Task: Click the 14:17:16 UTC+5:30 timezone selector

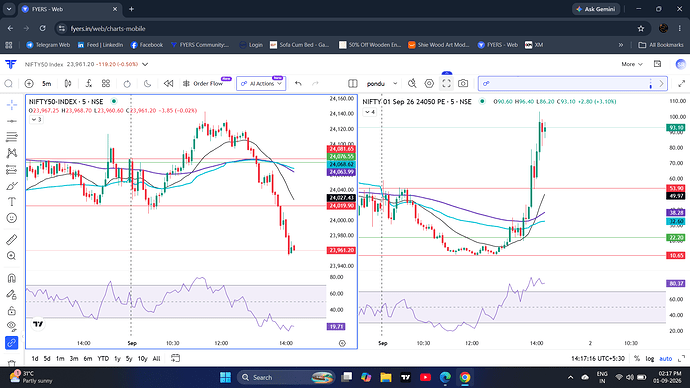Action: click(x=598, y=359)
